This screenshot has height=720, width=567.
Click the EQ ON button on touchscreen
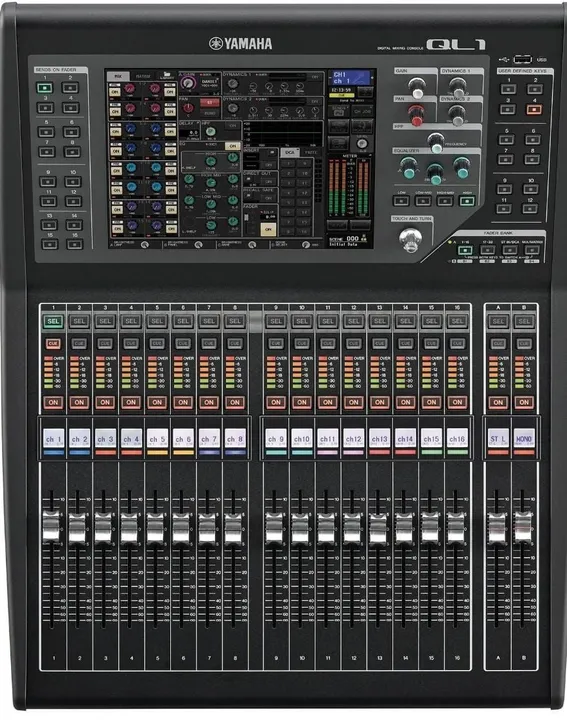point(233,146)
